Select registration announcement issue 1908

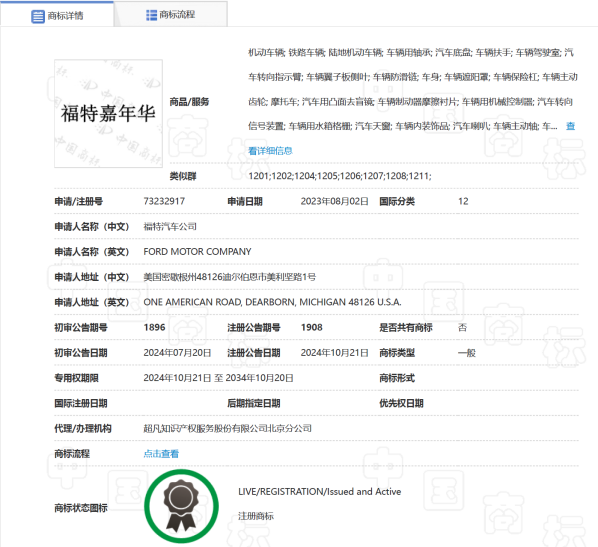(x=312, y=327)
